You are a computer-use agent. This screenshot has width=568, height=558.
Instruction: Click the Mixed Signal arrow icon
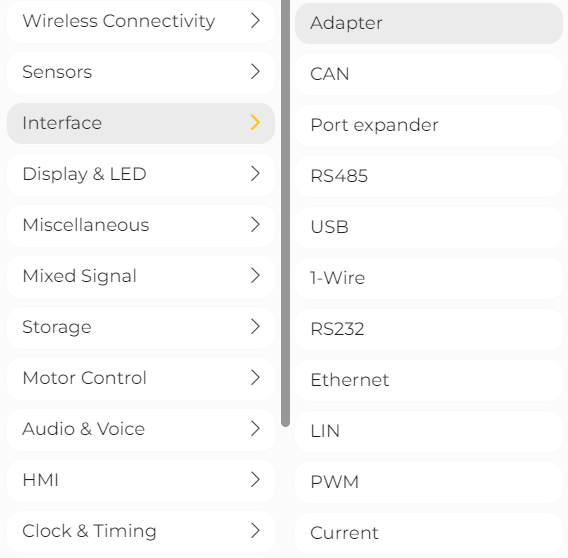point(255,276)
